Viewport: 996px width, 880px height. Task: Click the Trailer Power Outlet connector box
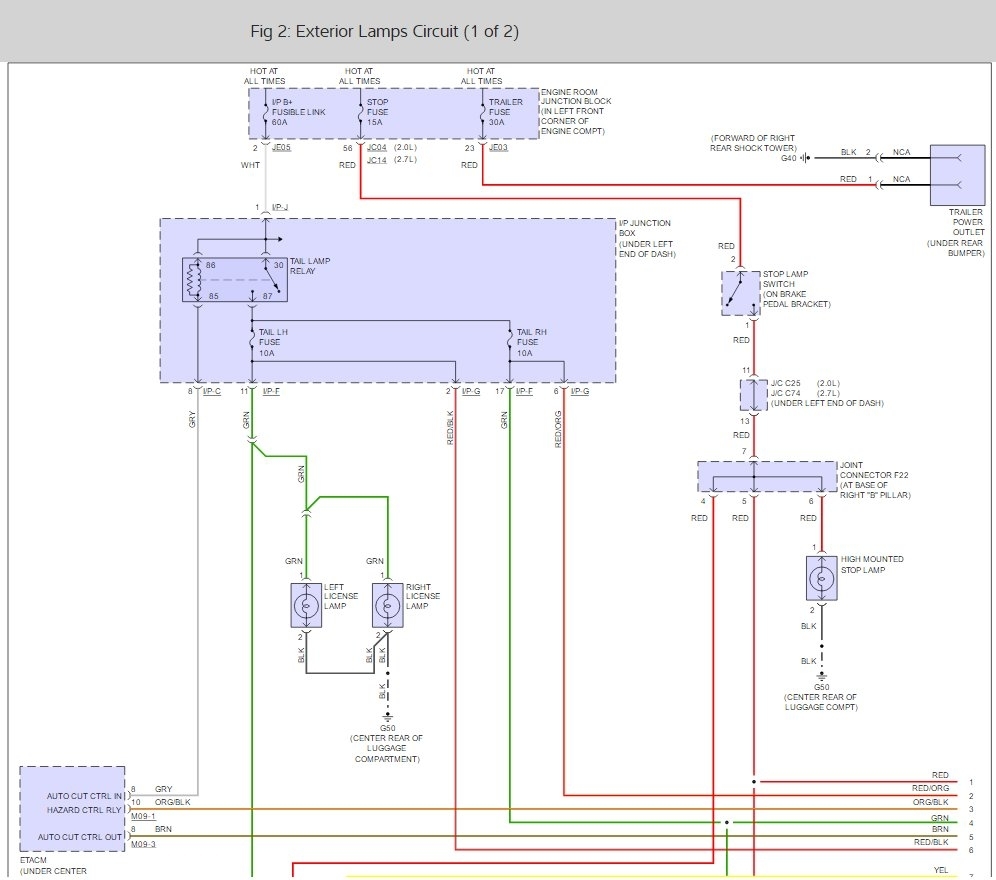coord(957,175)
